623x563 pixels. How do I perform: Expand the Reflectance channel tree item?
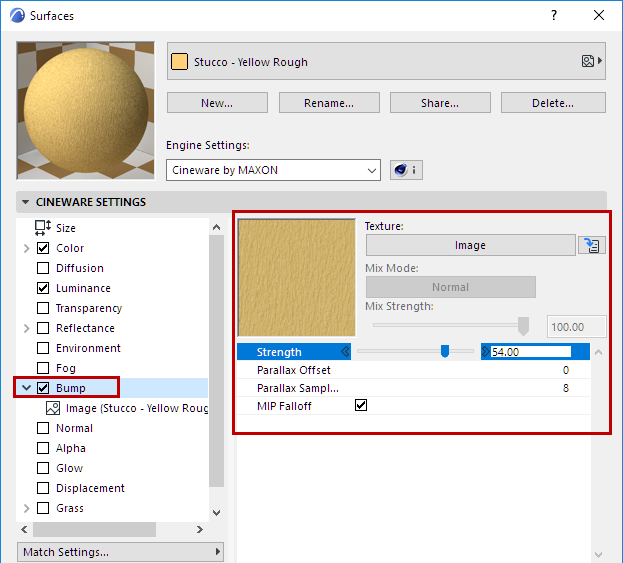(x=26, y=328)
